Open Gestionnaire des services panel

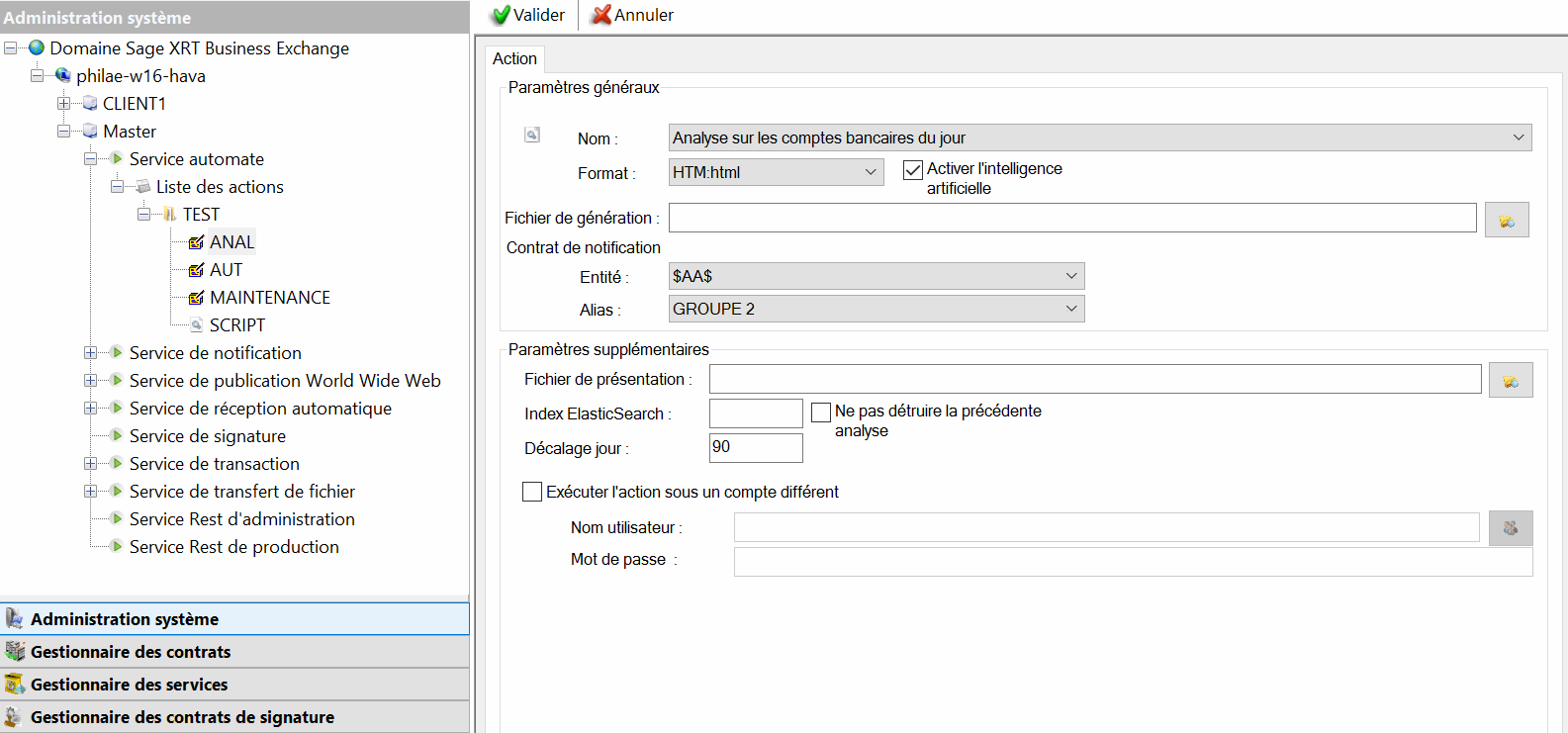[x=129, y=685]
